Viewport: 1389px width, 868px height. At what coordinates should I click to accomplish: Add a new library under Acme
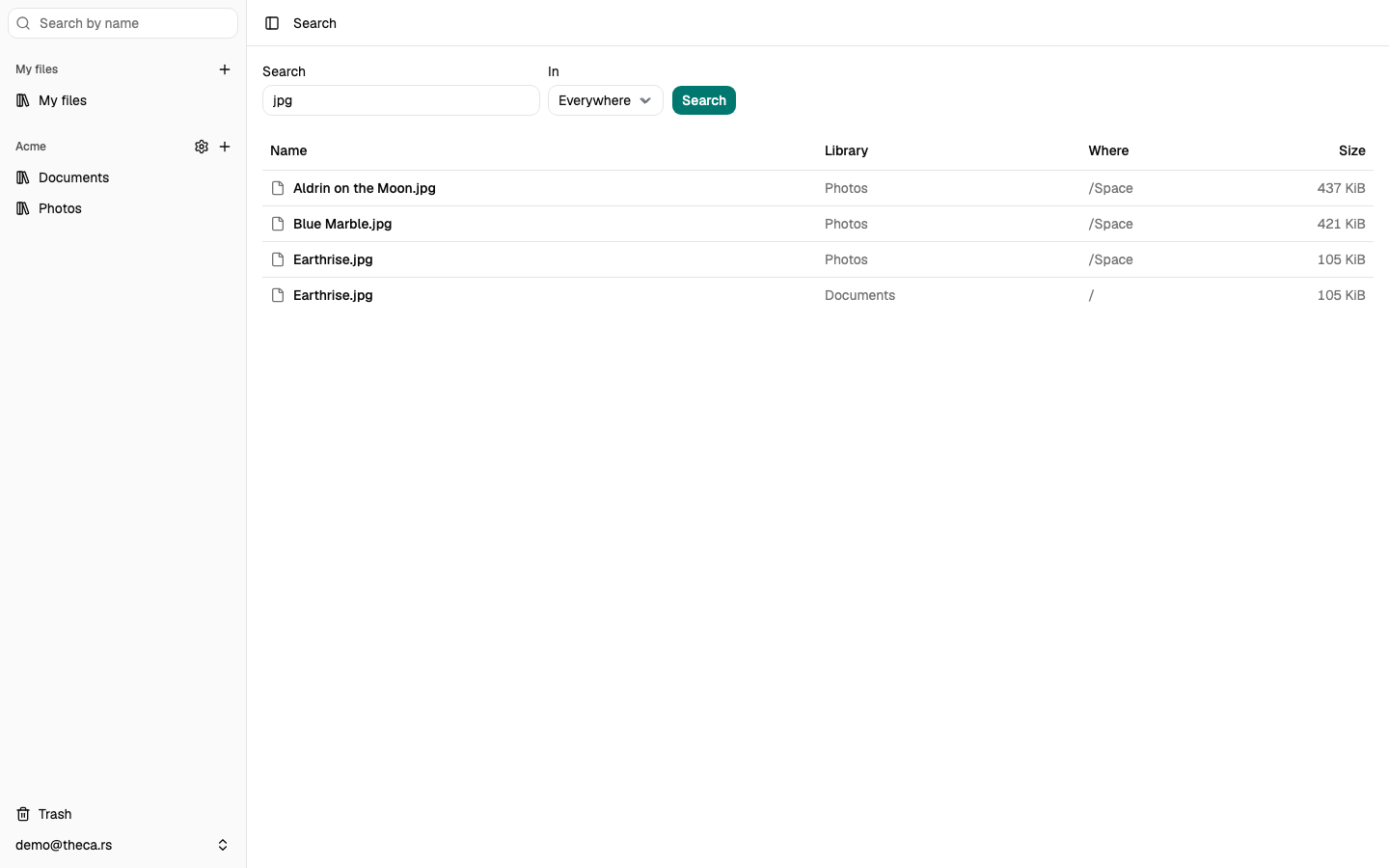225,147
